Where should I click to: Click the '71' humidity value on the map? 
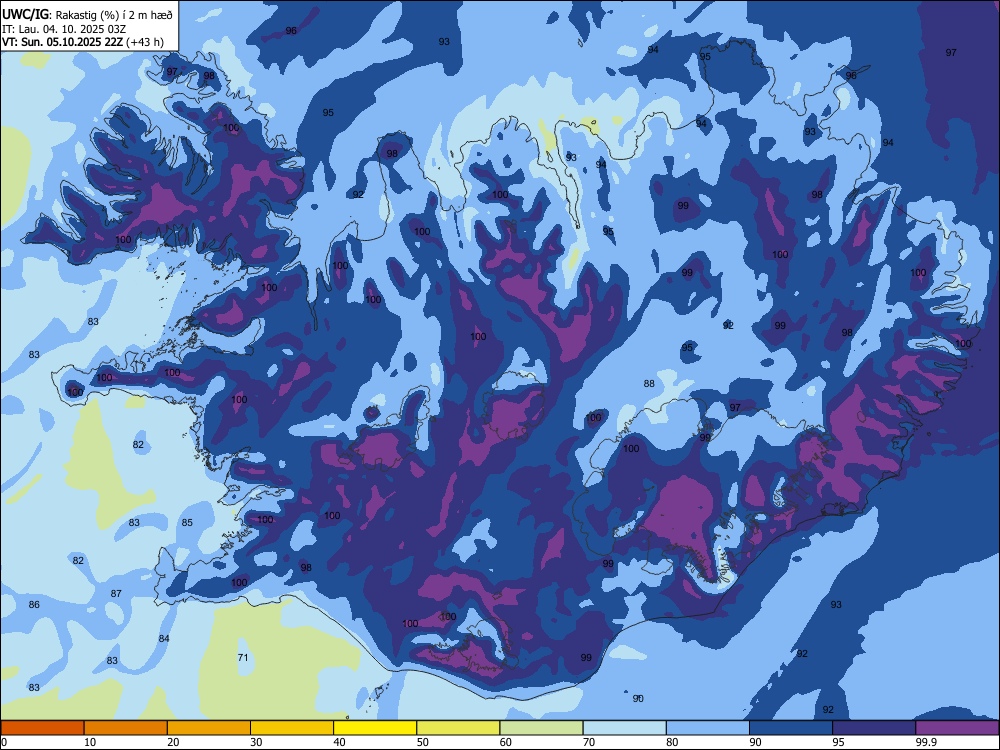tap(242, 658)
